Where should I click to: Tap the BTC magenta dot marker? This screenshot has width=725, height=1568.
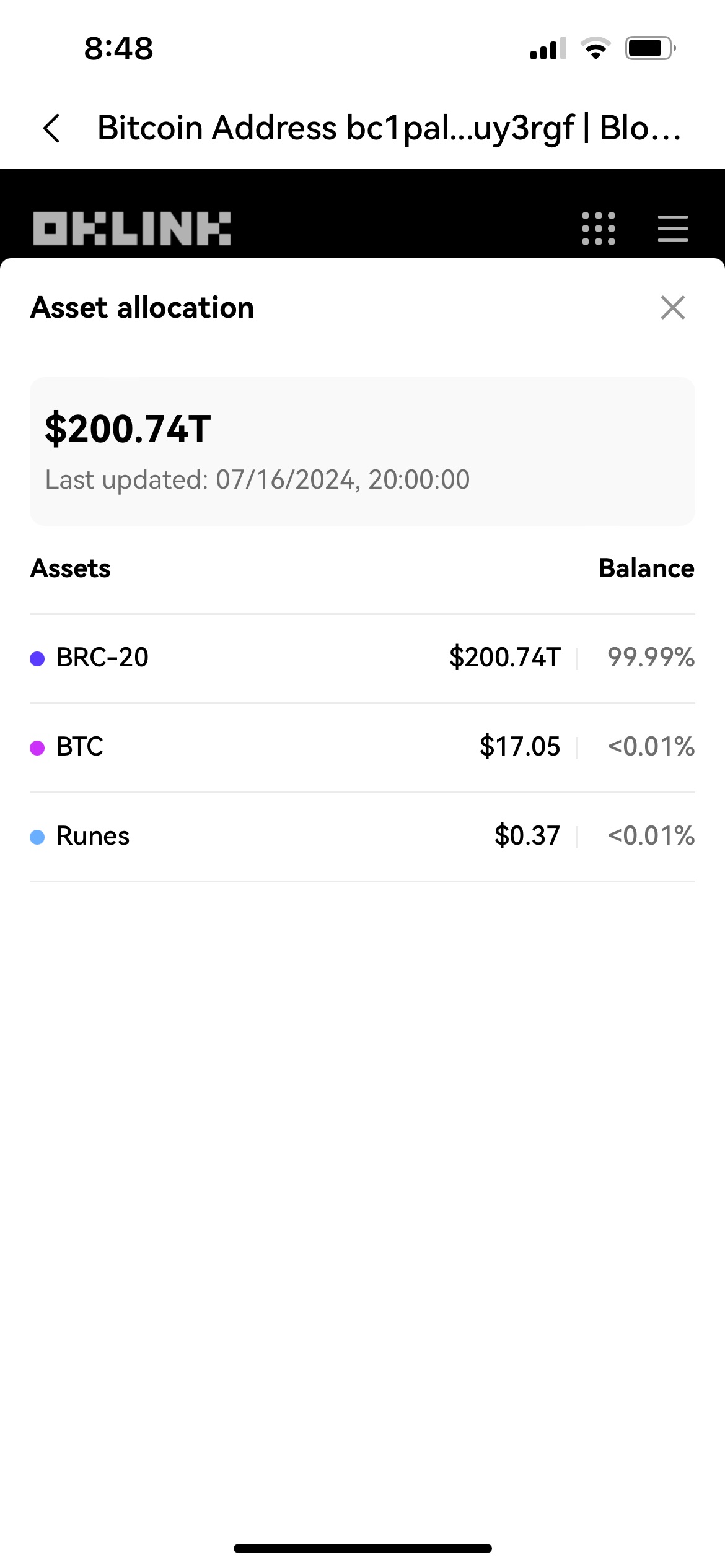pyautogui.click(x=37, y=747)
